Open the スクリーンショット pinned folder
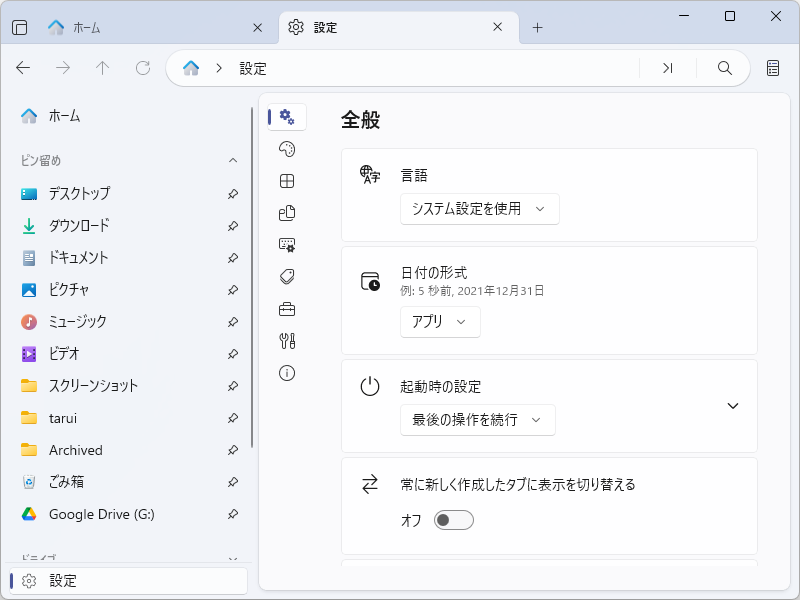800x600 pixels. point(128,386)
